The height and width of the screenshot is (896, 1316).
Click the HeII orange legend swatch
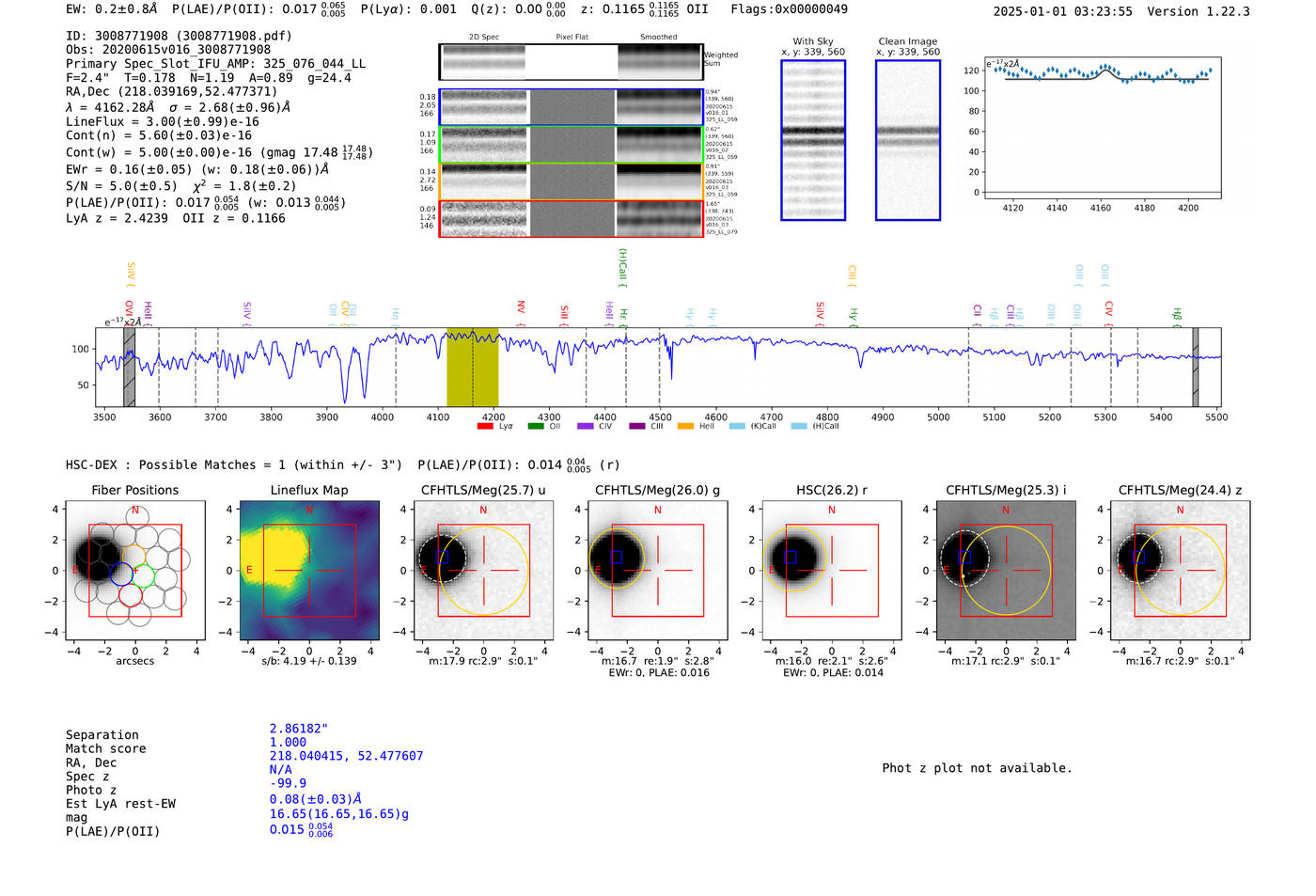pyautogui.click(x=685, y=426)
